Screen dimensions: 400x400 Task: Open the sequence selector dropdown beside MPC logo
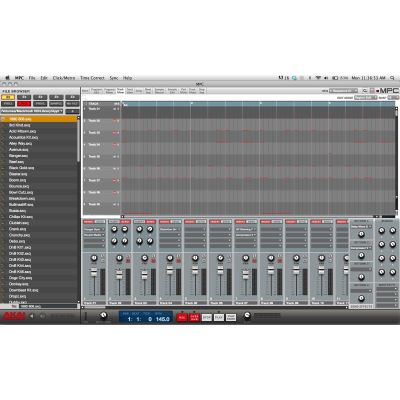click(343, 91)
